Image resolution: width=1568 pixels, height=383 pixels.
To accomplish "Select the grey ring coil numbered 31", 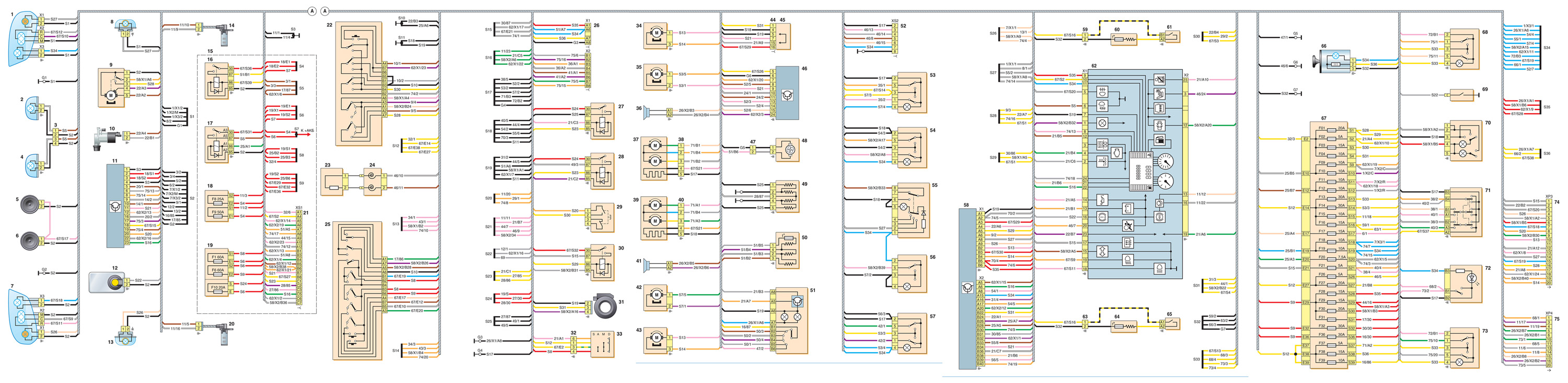I will [x=605, y=306].
